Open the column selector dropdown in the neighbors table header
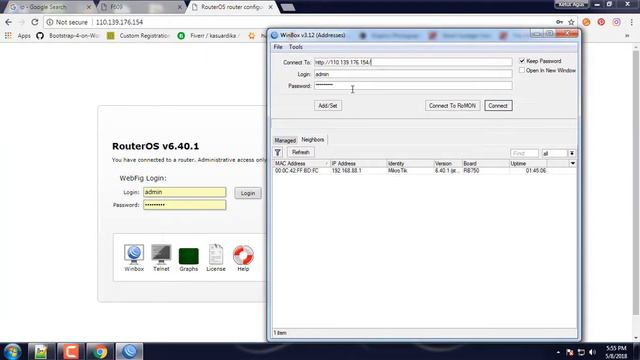 coord(573,163)
